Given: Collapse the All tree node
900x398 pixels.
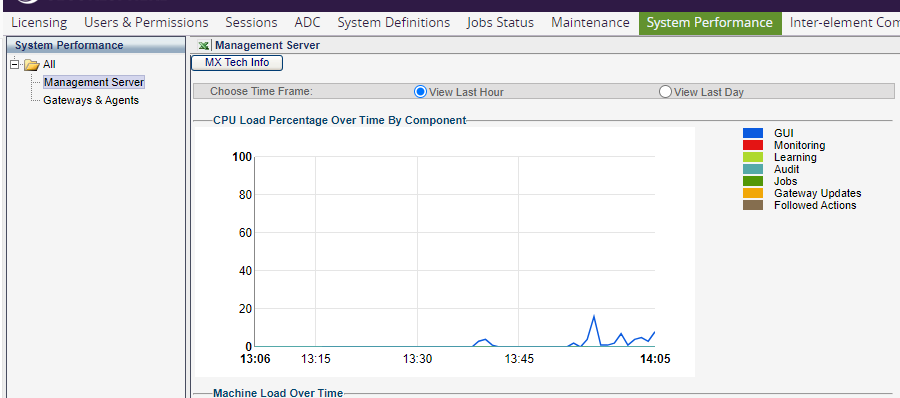Looking at the screenshot, I should point(15,64).
